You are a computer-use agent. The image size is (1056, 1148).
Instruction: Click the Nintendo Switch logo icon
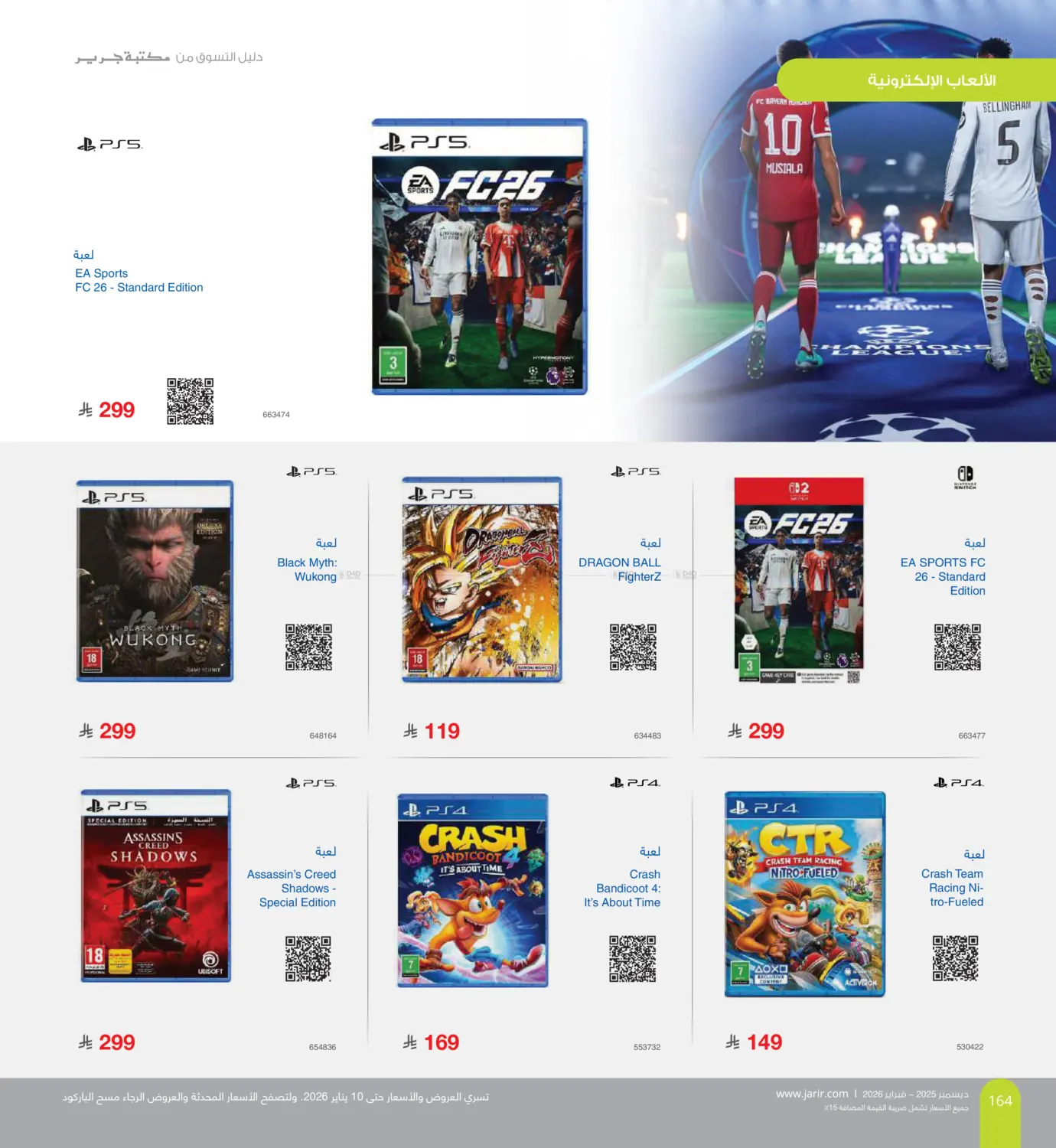point(965,477)
